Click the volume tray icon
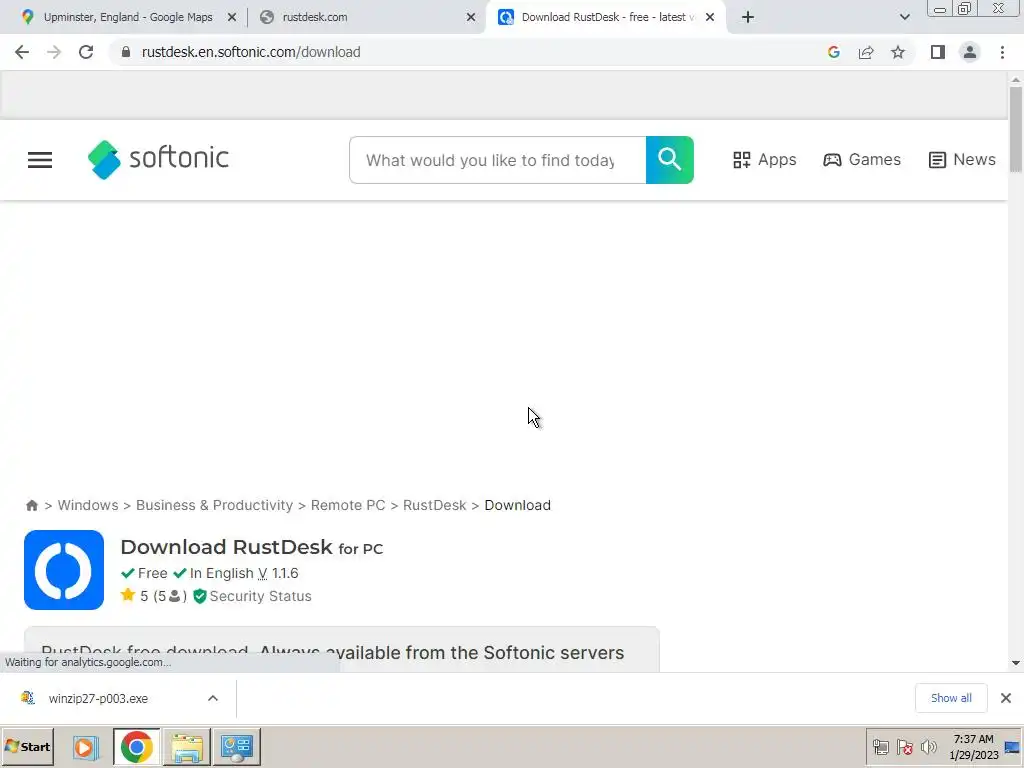This screenshot has height=768, width=1024. (x=928, y=747)
